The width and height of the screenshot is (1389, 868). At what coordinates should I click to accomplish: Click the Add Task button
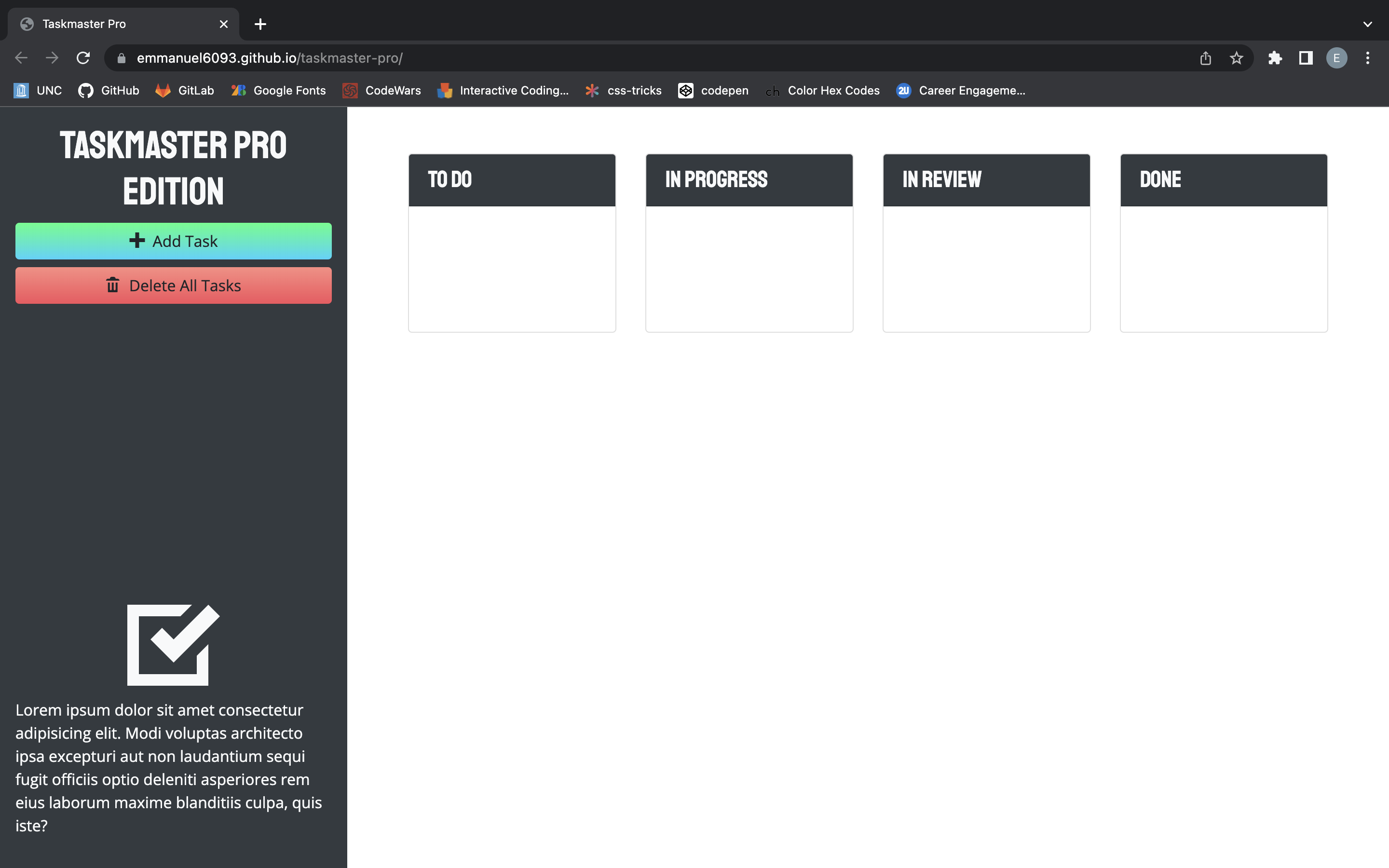[173, 241]
